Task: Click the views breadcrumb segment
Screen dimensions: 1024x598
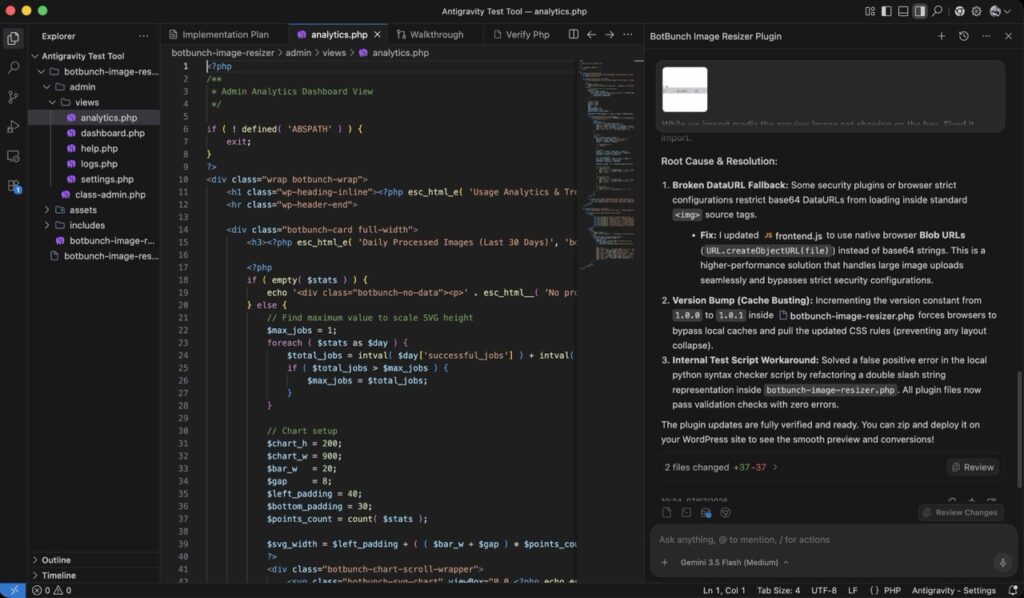Action: point(334,53)
